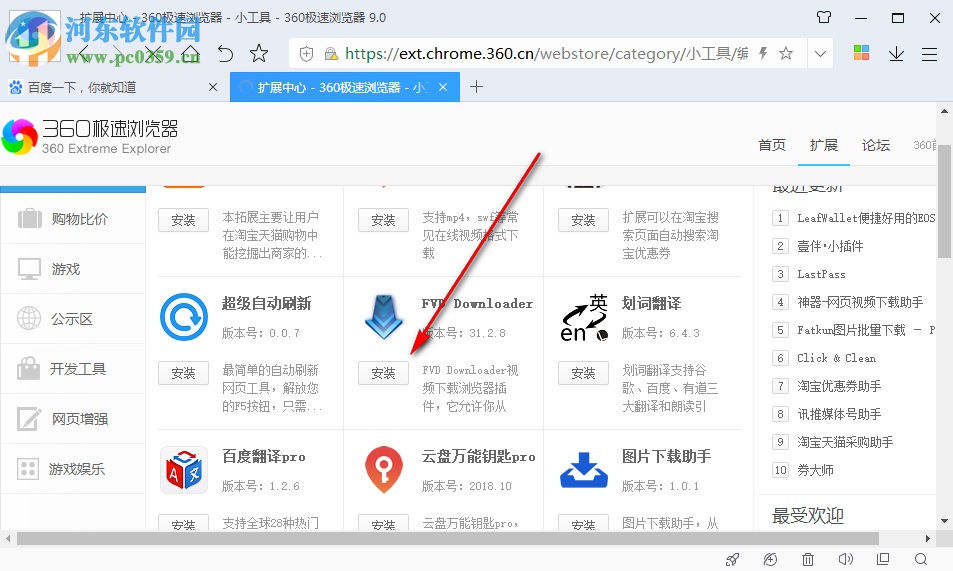Open LeafWallet便捷好用的EOS in recent list
This screenshot has height=571, width=953.
(x=866, y=218)
